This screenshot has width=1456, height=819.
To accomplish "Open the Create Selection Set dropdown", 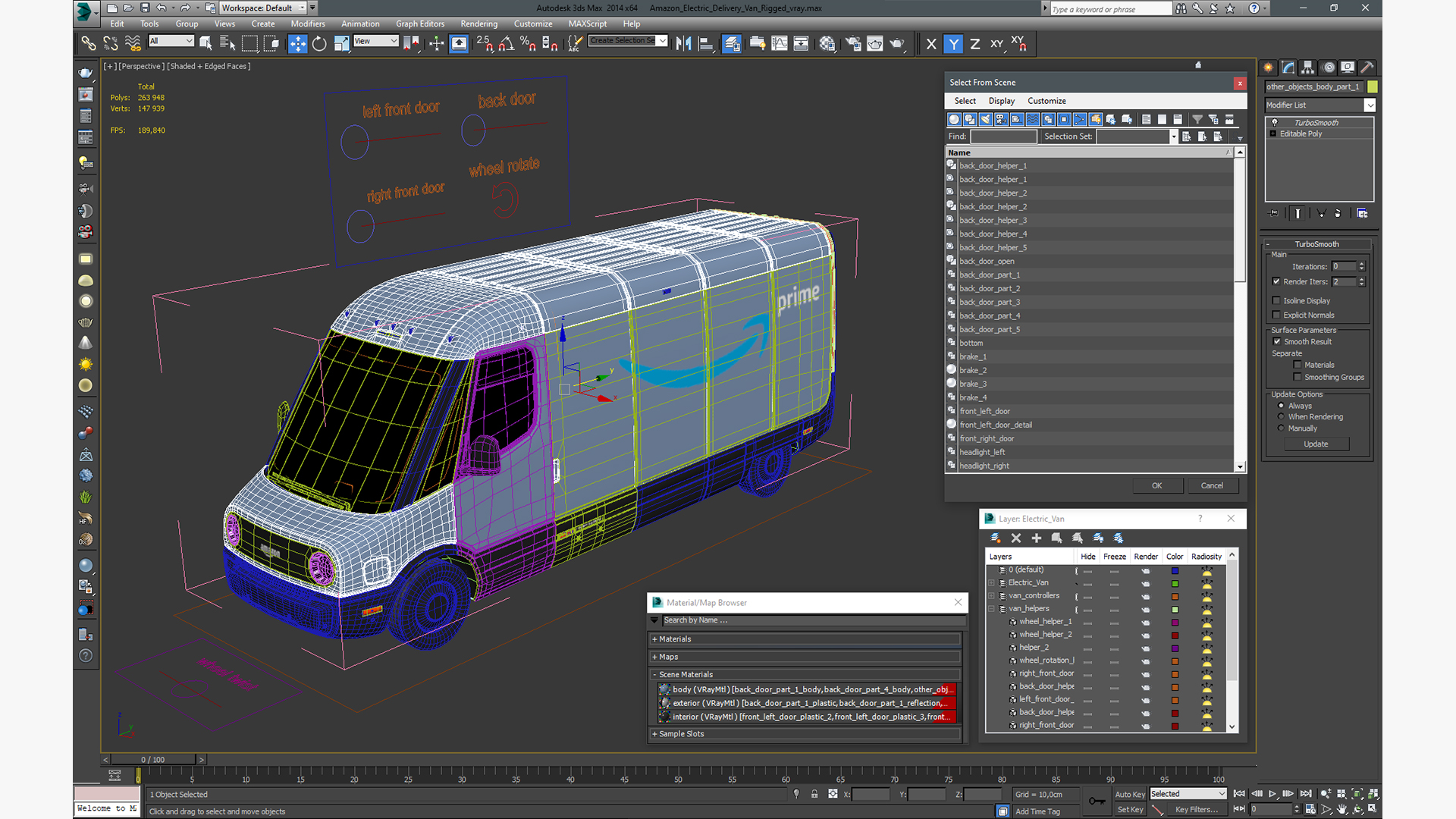I will tap(629, 41).
